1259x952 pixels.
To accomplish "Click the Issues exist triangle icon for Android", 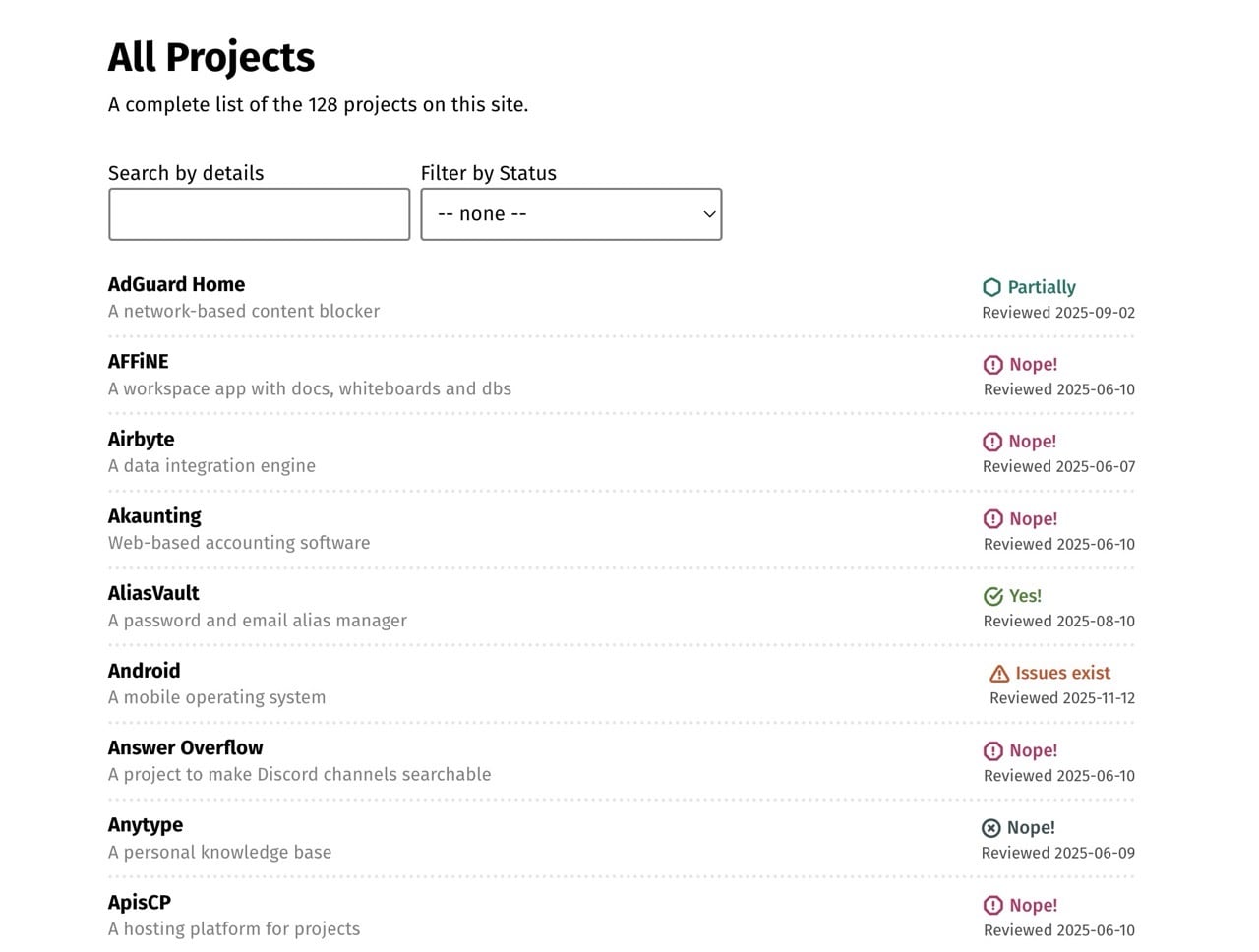I will (x=999, y=674).
